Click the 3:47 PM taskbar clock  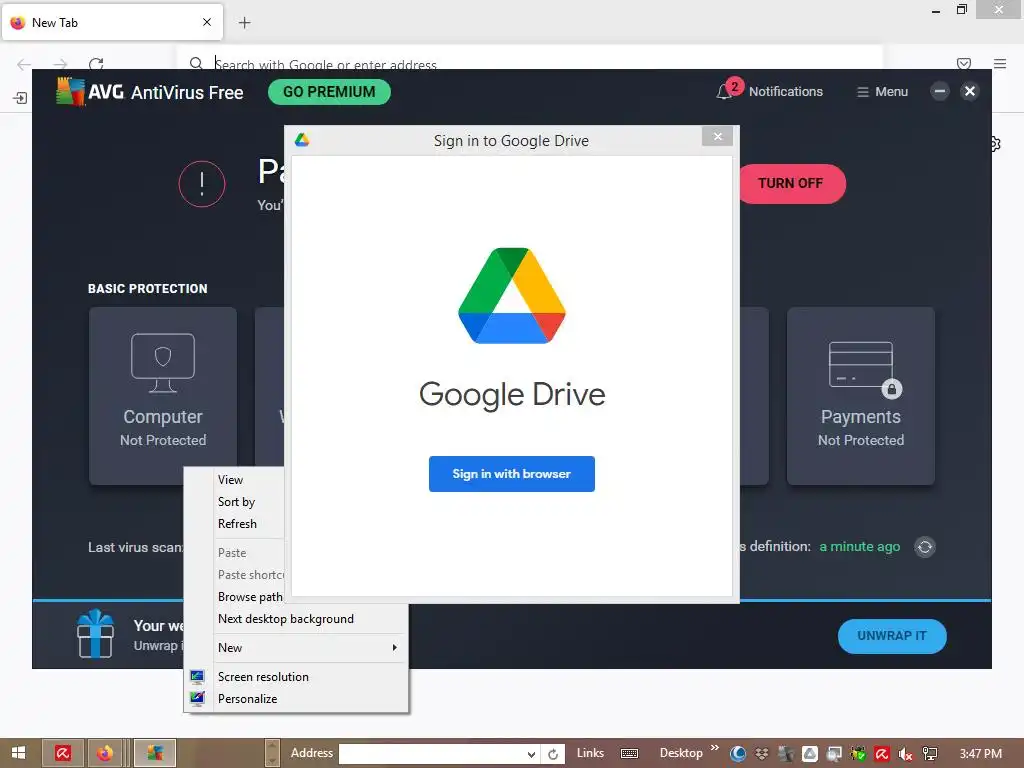(x=981, y=754)
